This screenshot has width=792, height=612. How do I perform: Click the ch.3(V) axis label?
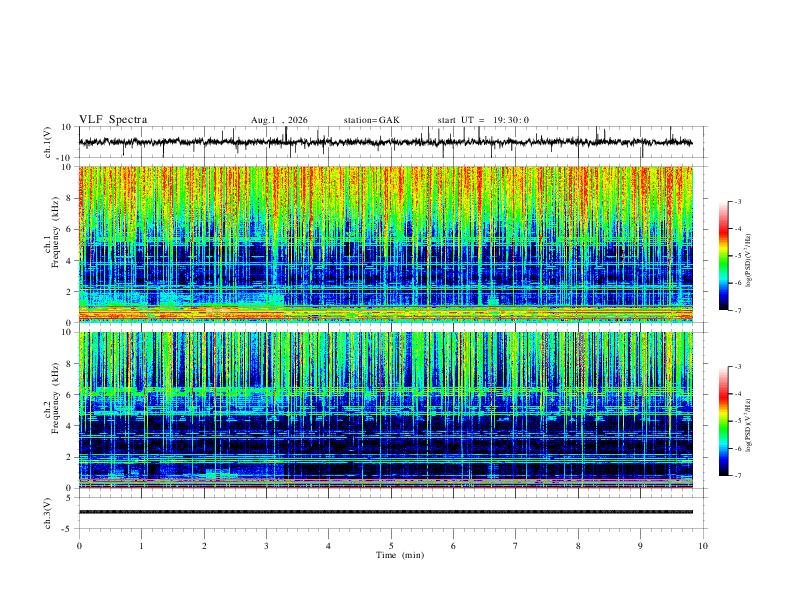coord(48,514)
